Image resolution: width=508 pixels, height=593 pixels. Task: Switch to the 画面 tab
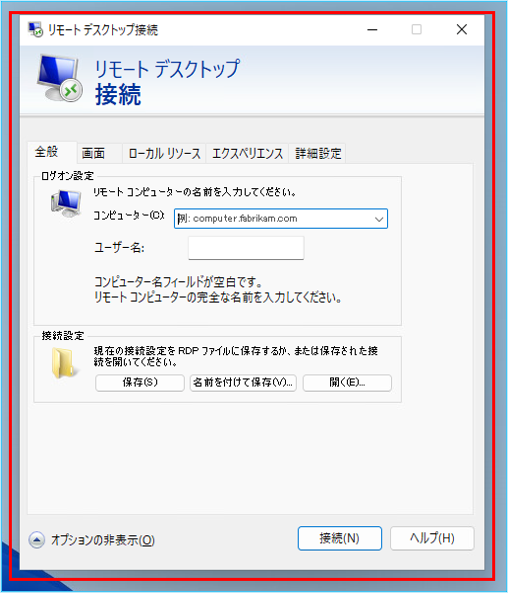[93, 154]
